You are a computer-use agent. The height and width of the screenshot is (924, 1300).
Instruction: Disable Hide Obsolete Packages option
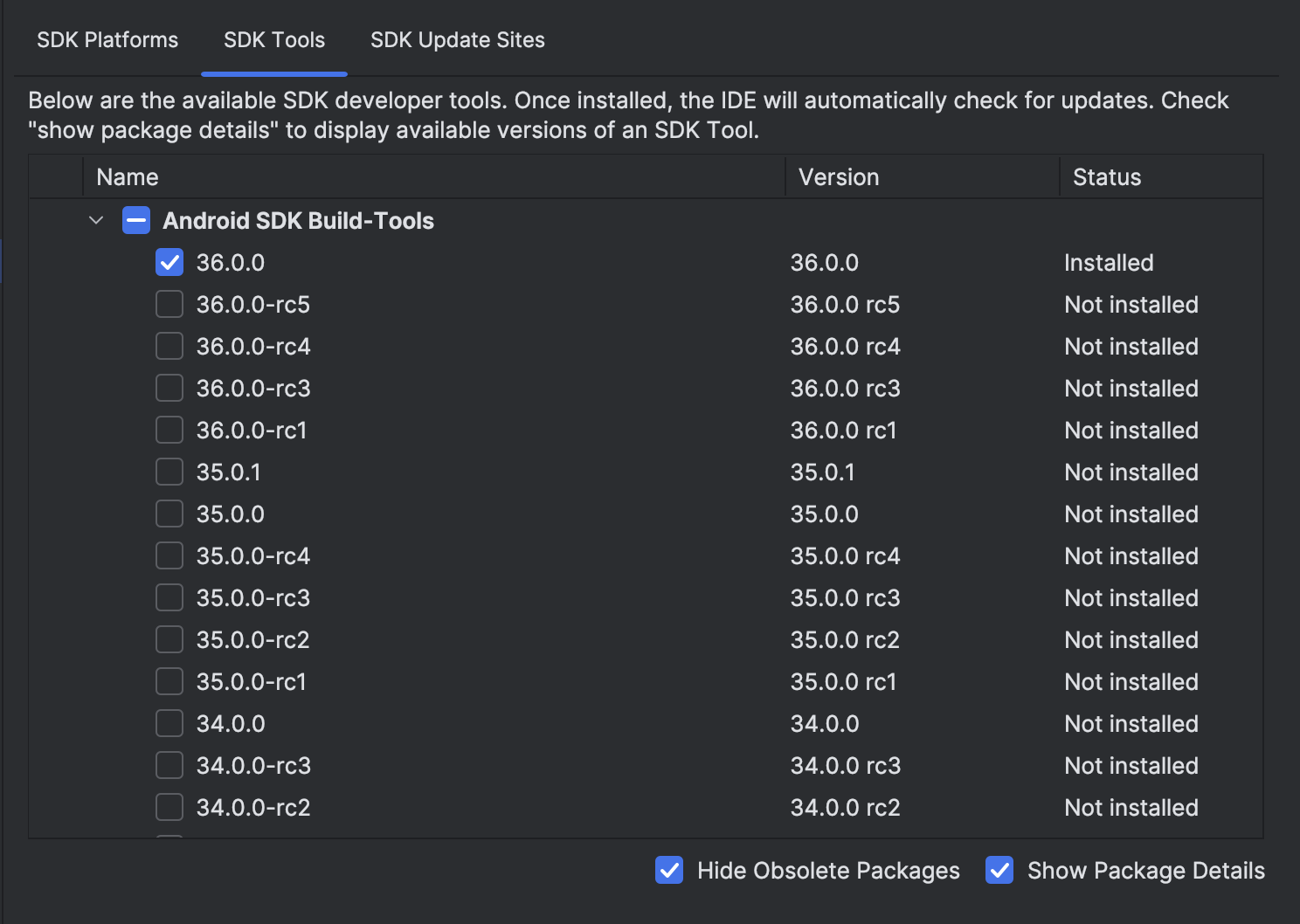[669, 870]
